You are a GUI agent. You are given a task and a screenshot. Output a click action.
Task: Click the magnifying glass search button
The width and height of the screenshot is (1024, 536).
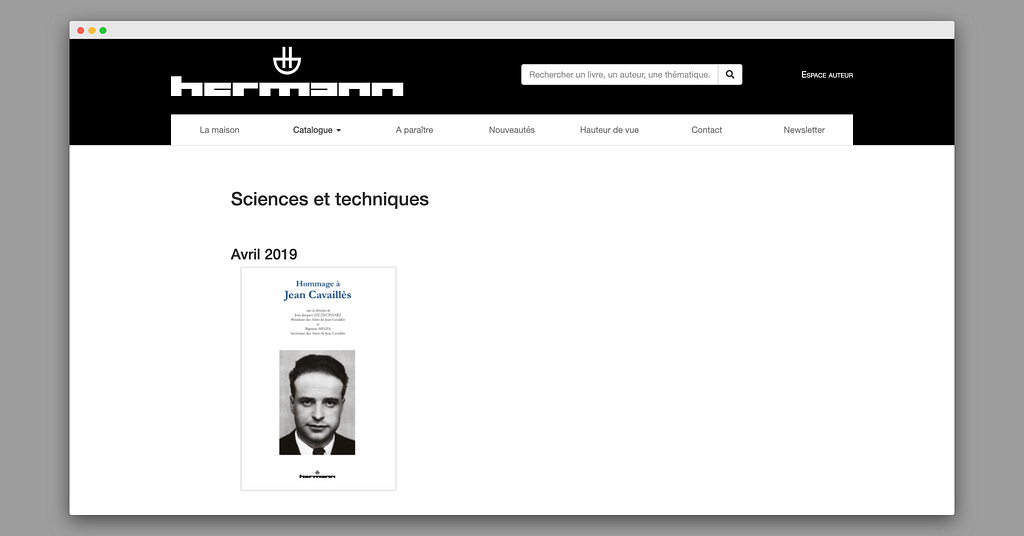730,74
